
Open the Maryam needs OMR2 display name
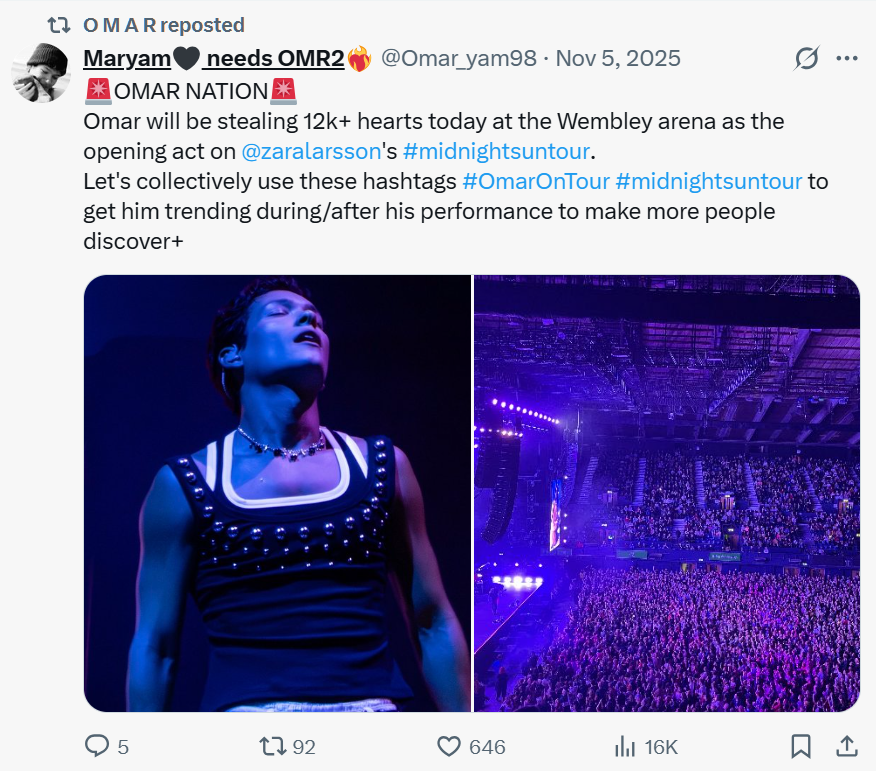[x=213, y=59]
